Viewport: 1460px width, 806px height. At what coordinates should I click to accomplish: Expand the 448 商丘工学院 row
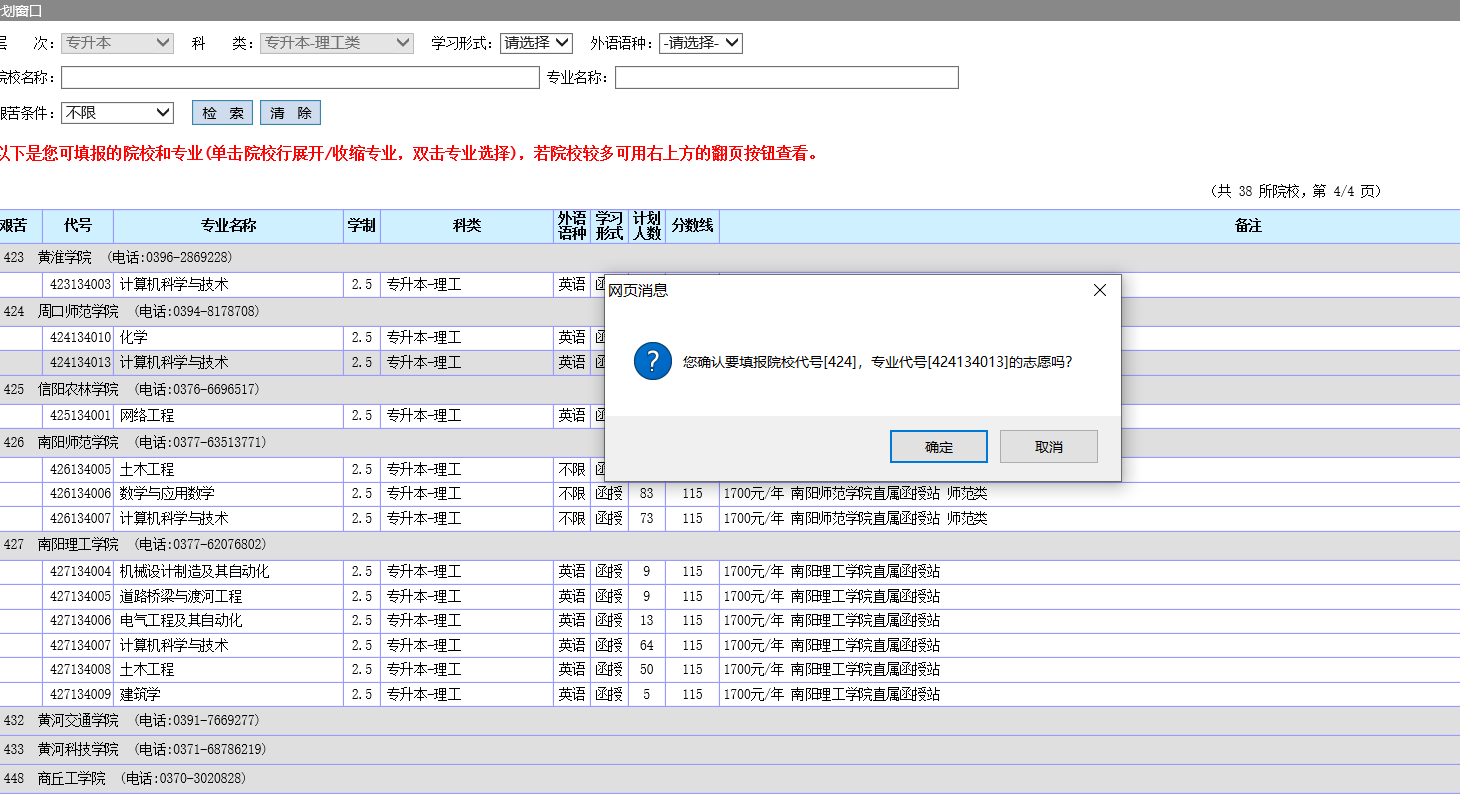click(730, 778)
